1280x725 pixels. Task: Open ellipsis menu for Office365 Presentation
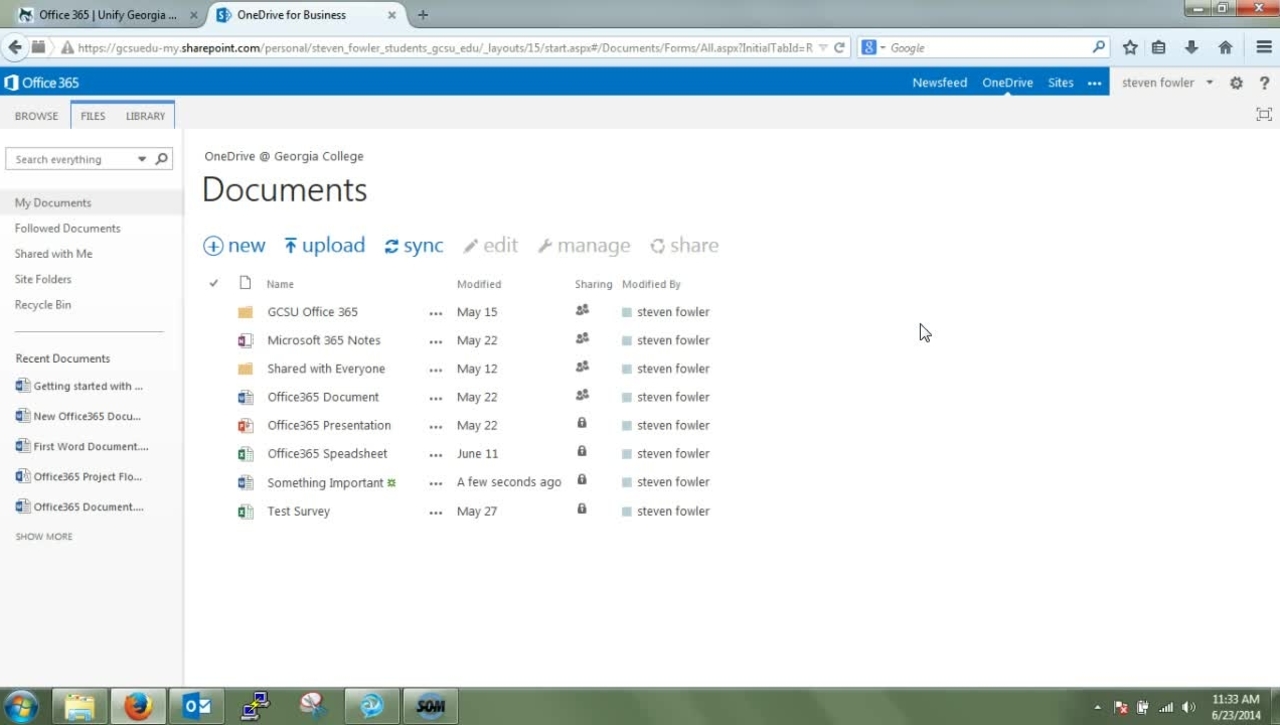tap(436, 426)
